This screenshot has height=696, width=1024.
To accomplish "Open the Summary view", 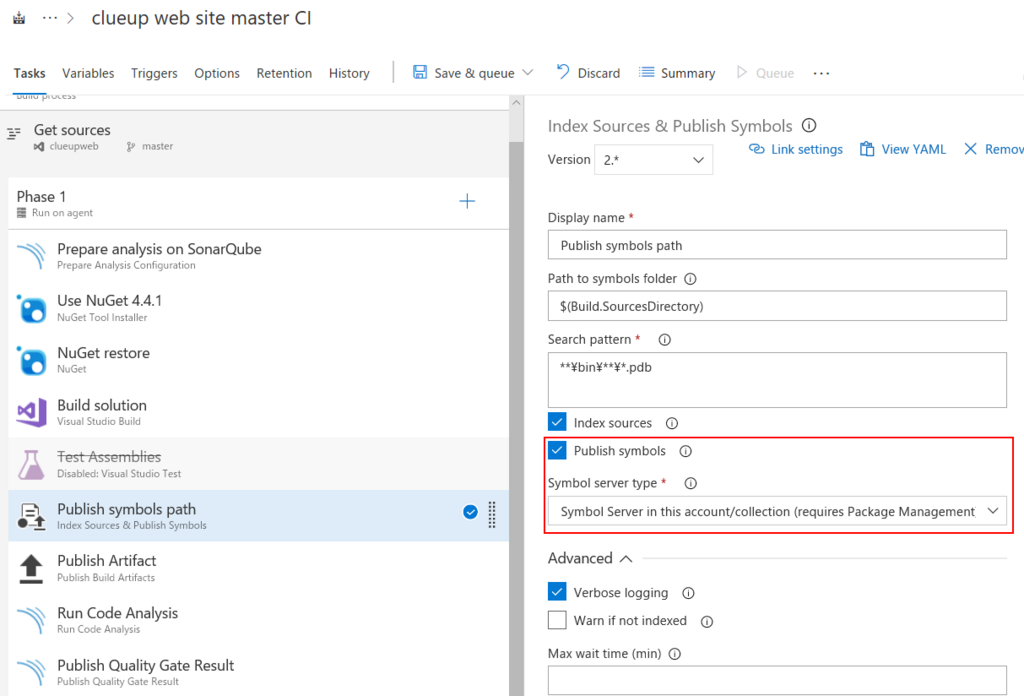I will click(x=677, y=72).
